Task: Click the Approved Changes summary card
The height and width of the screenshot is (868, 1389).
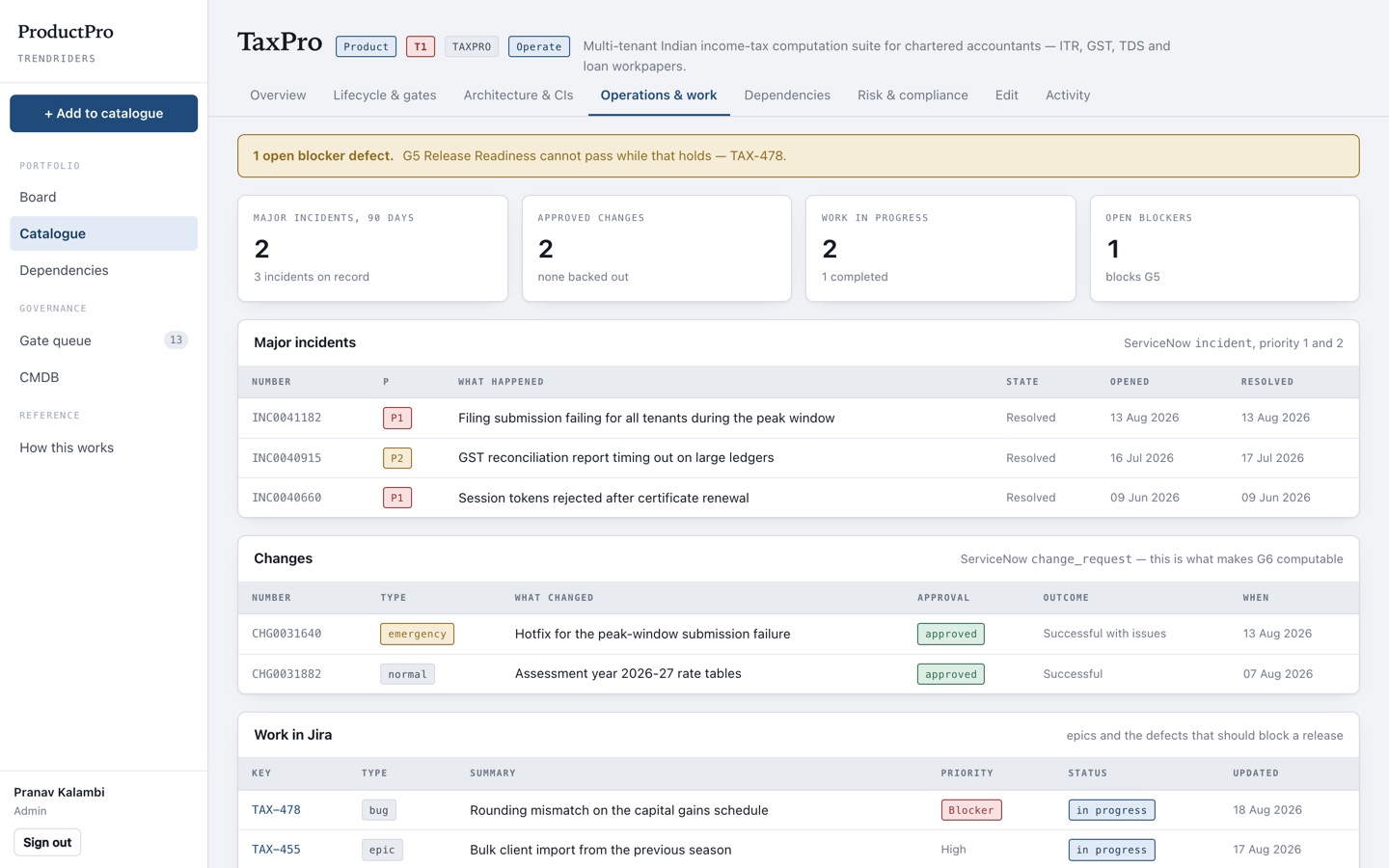Action: tap(657, 249)
